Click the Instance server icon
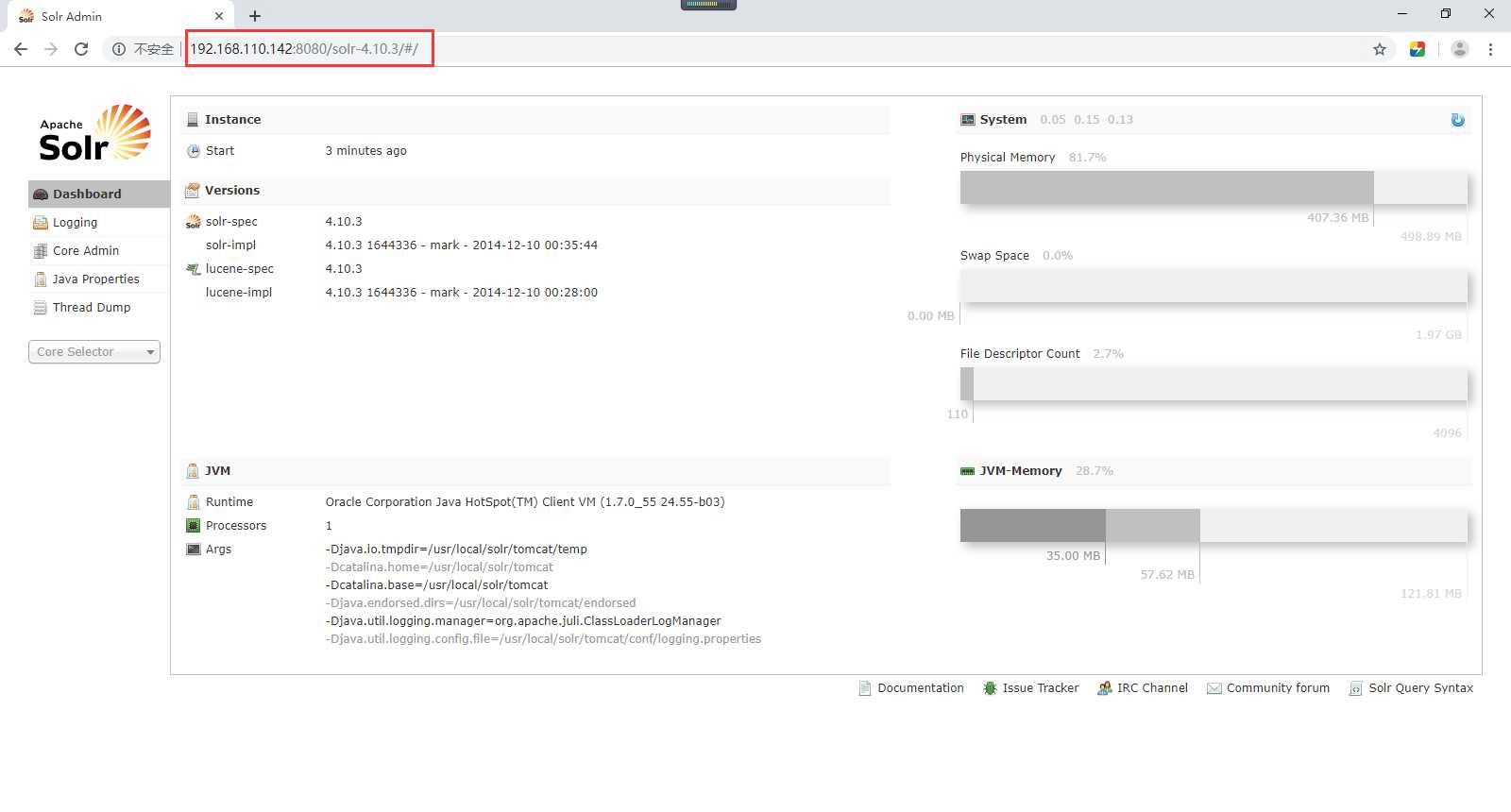 pos(193,120)
